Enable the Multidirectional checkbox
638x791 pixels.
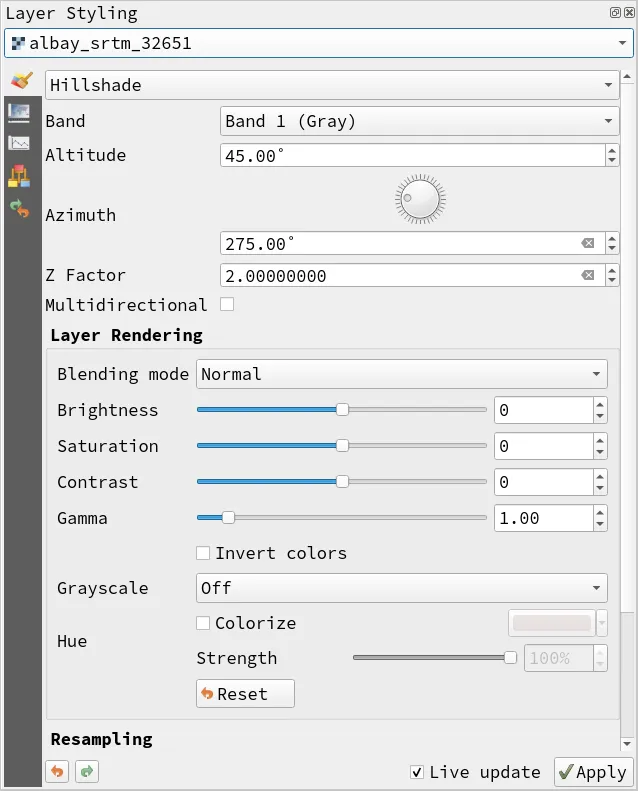(x=227, y=304)
